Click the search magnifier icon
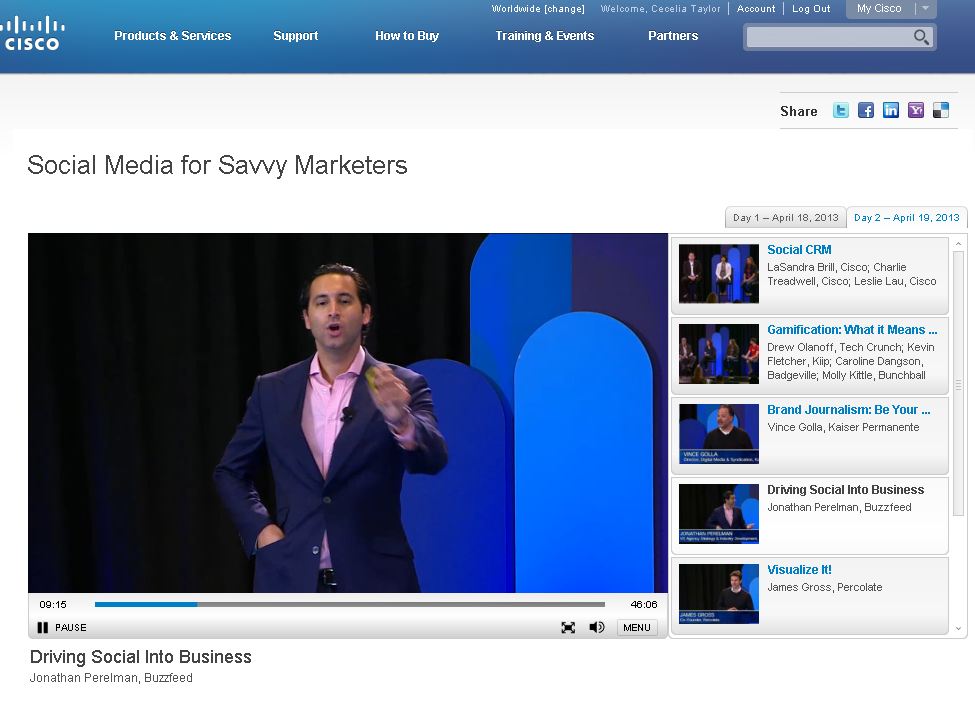This screenshot has height=702, width=975. pyautogui.click(x=921, y=37)
